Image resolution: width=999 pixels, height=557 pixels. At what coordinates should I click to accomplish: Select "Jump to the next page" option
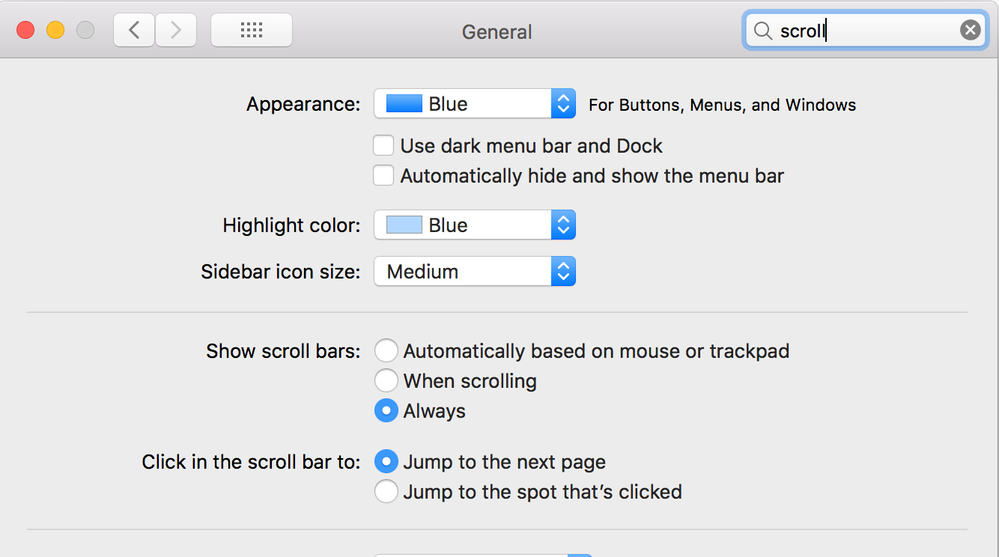coord(385,462)
